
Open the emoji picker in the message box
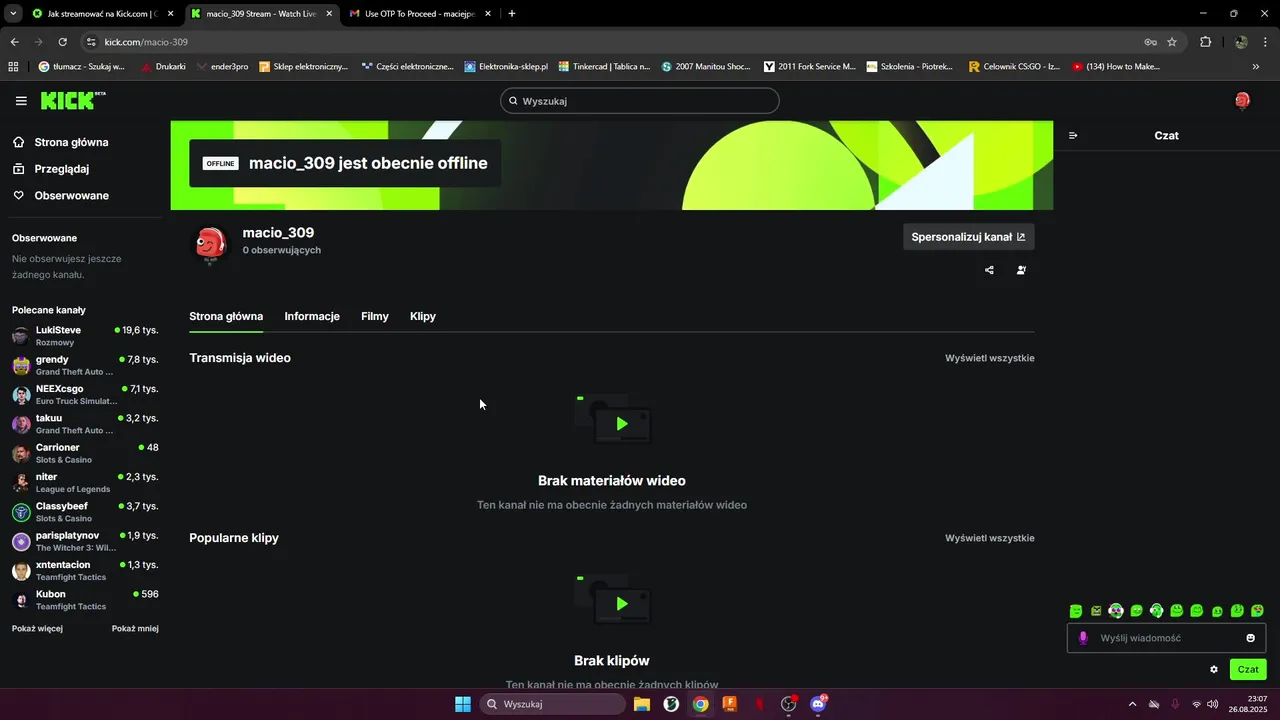(x=1250, y=638)
